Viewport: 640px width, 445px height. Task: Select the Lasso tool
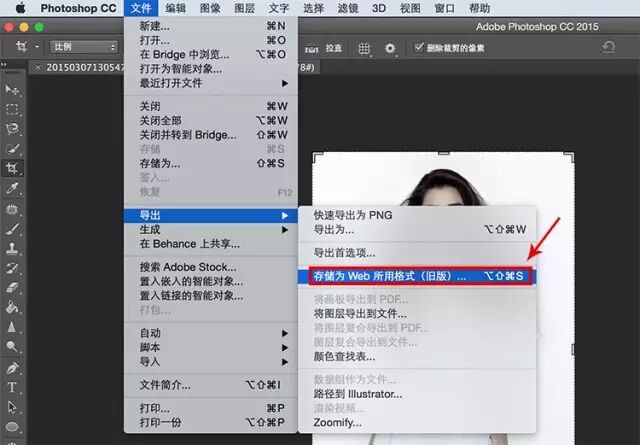point(12,129)
